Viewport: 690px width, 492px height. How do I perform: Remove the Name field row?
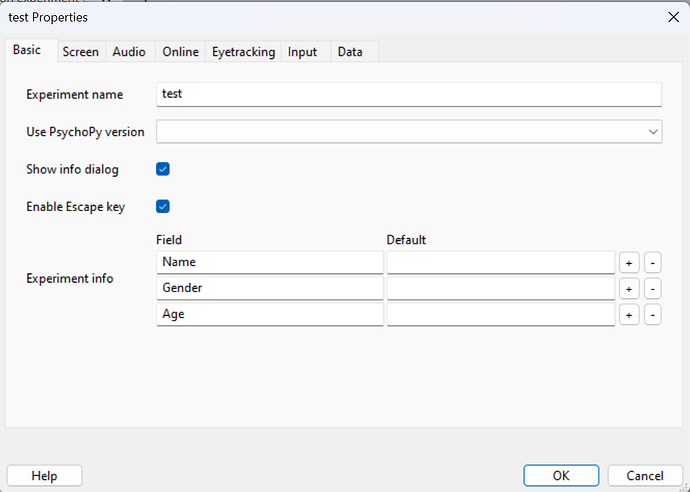coord(653,263)
